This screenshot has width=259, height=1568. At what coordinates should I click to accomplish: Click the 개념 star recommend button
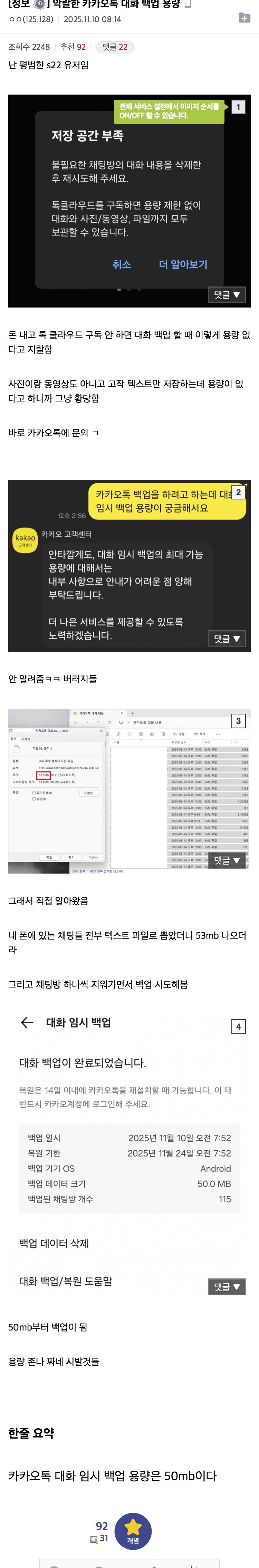tap(133, 1530)
